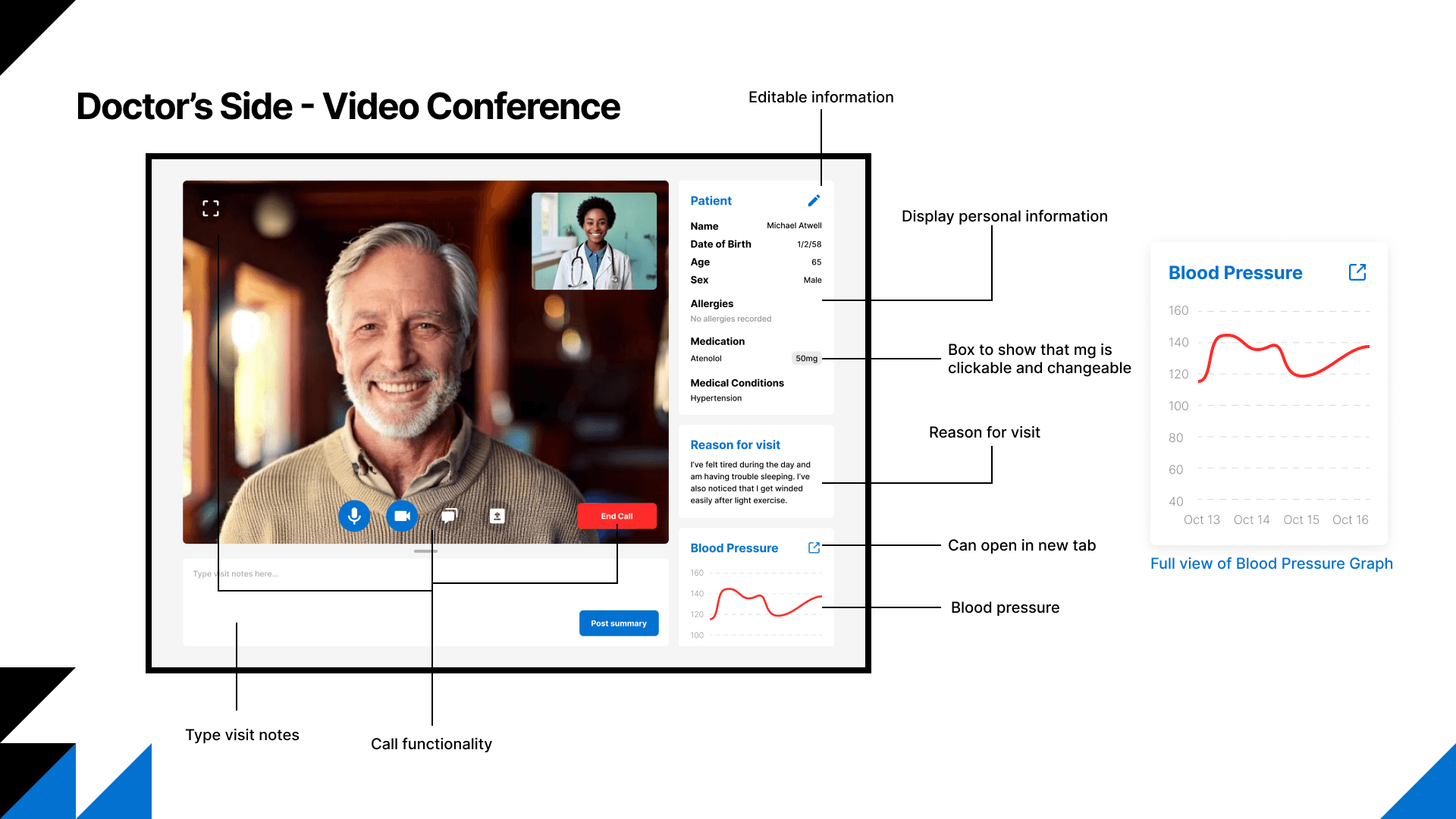This screenshot has width=1456, height=819.
Task: Click the Reason for visit heading
Action: click(x=735, y=445)
